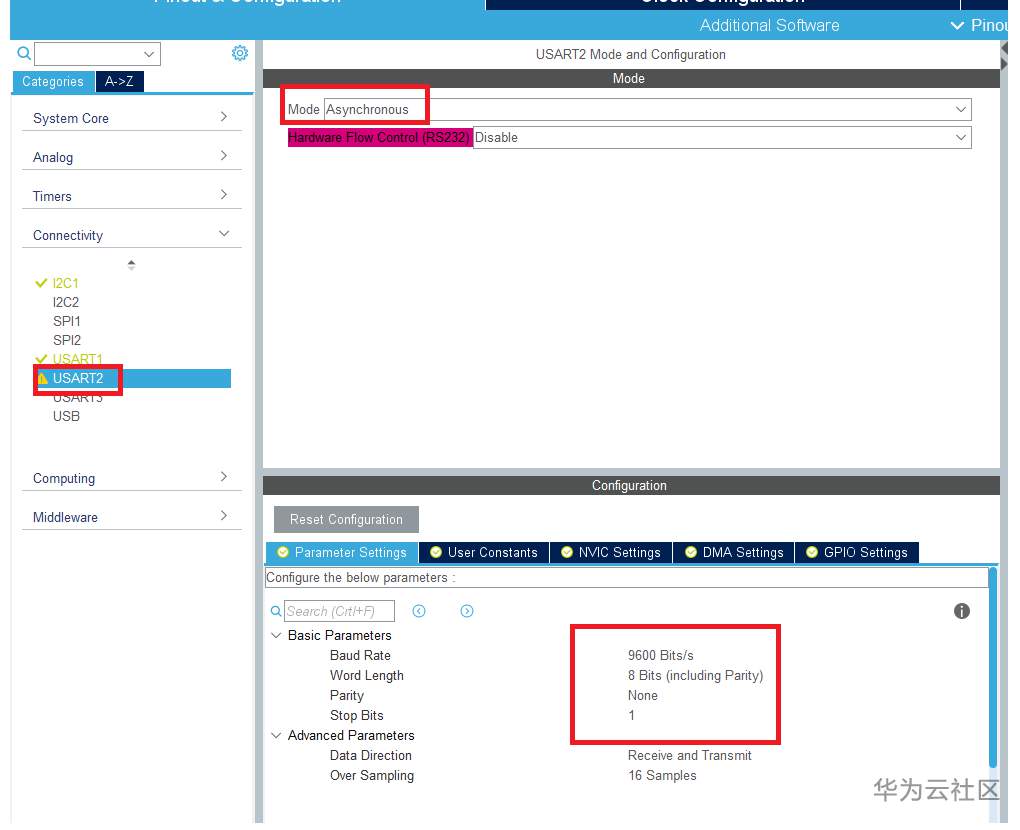Image resolution: width=1020 pixels, height=830 pixels.
Task: Open the Pinout dropdown menu
Action: coord(980,25)
